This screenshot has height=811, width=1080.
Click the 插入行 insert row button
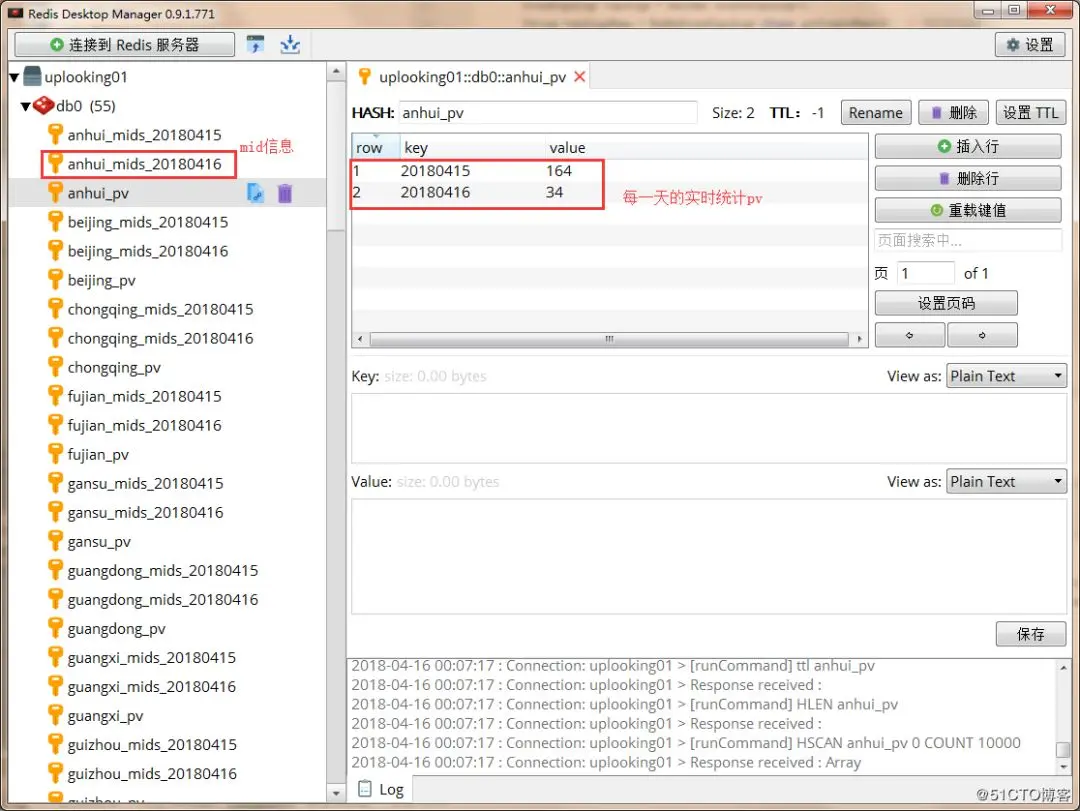tap(968, 146)
